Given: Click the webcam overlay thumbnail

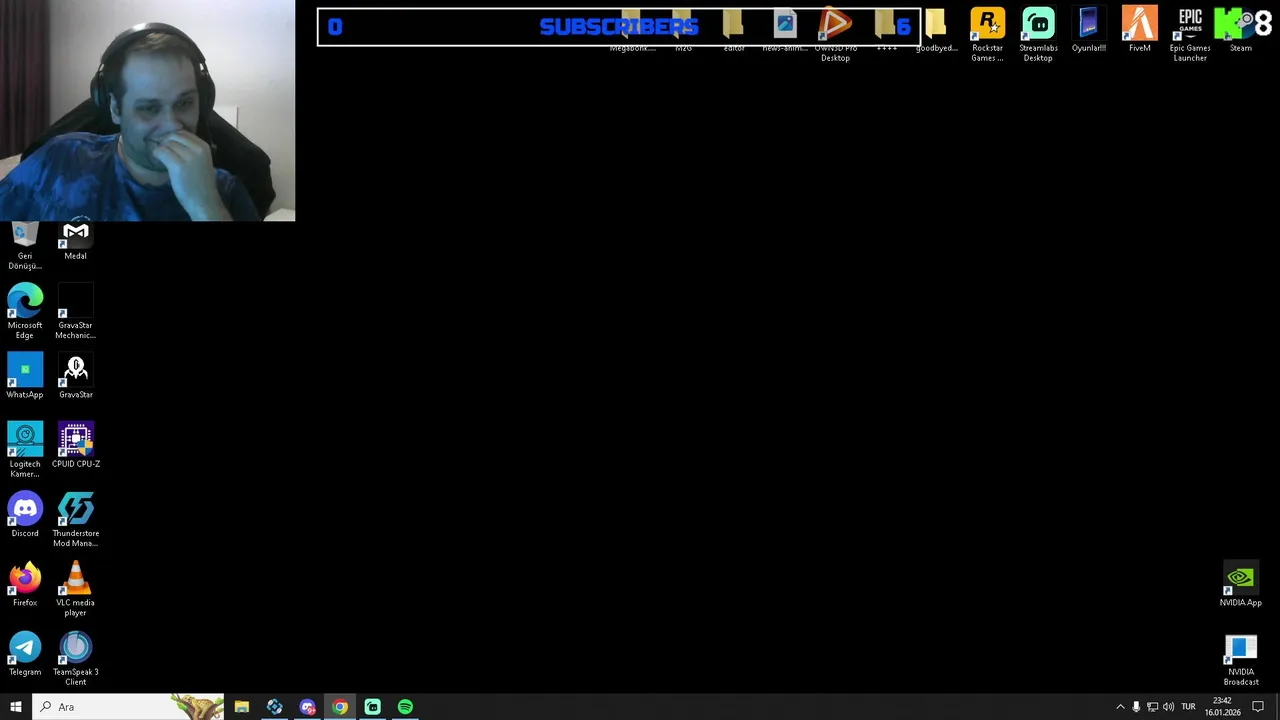Looking at the screenshot, I should pyautogui.click(x=147, y=110).
